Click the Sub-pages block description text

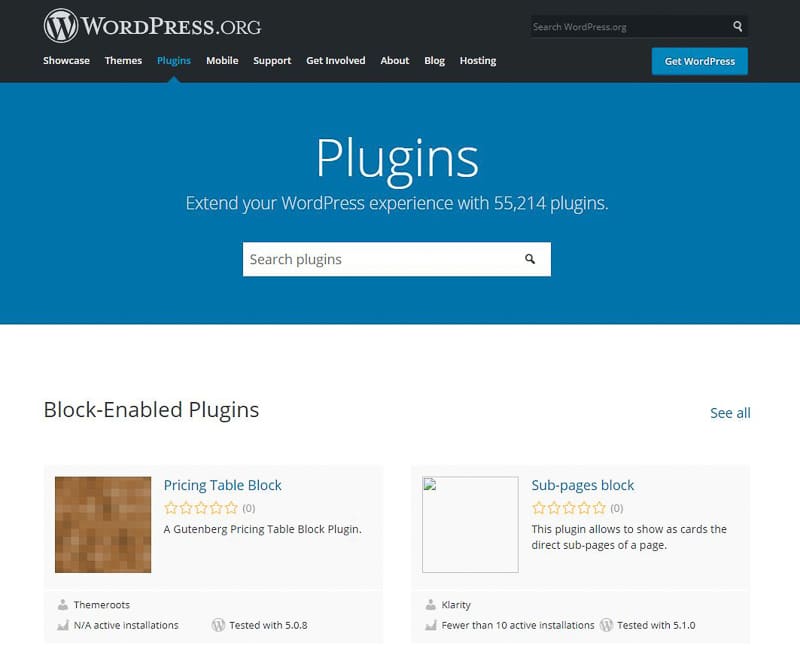coord(629,537)
